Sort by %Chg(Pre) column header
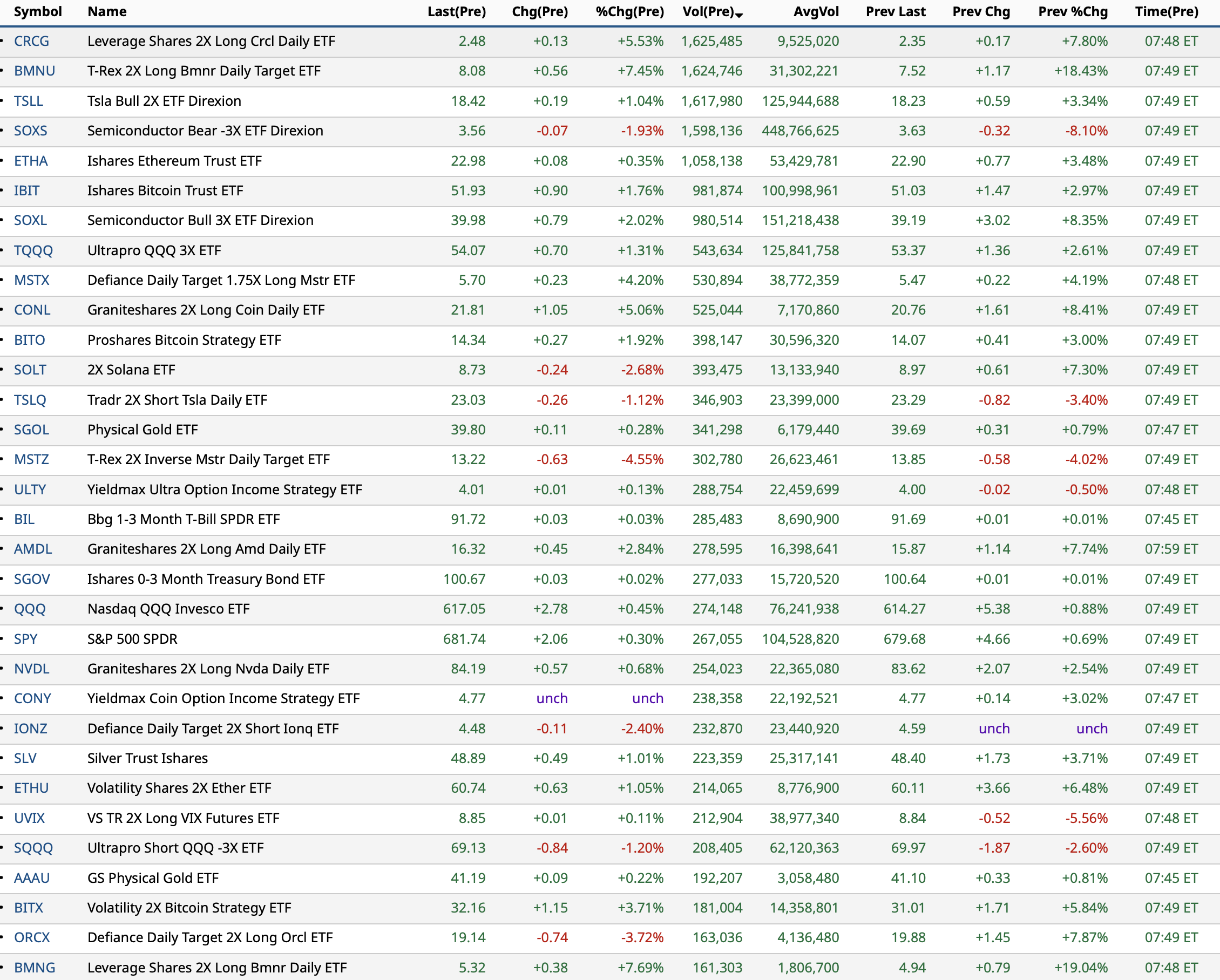The image size is (1220, 980). 629,12
